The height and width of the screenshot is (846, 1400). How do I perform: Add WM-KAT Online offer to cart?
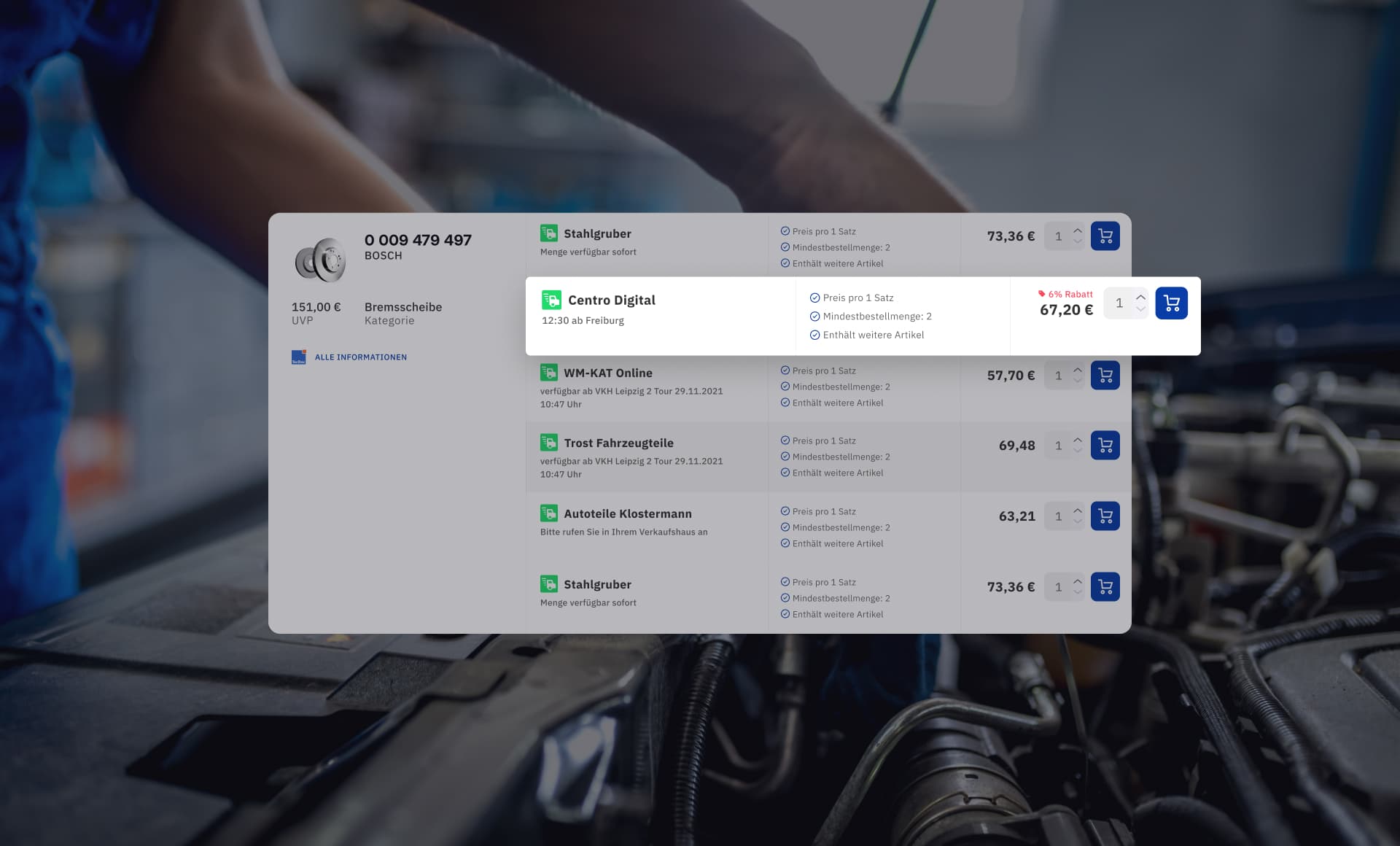coord(1105,376)
